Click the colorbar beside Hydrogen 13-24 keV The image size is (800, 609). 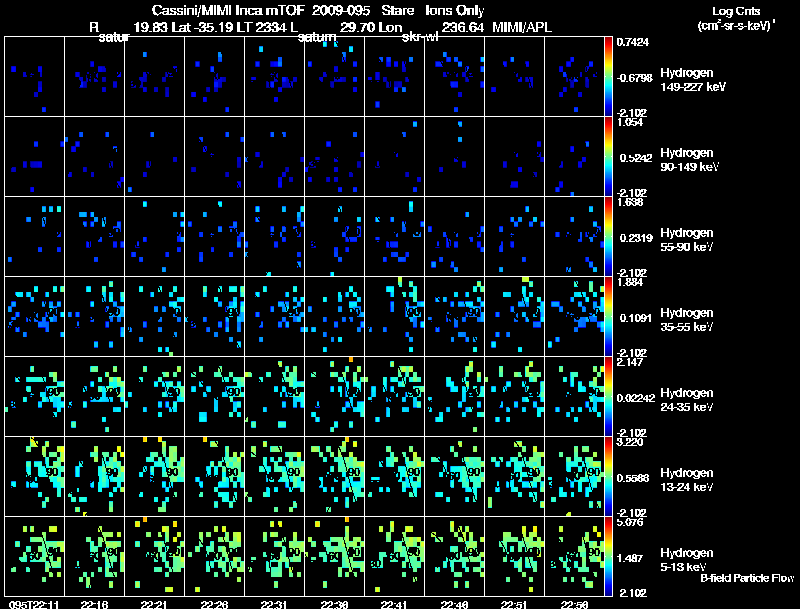(x=608, y=476)
